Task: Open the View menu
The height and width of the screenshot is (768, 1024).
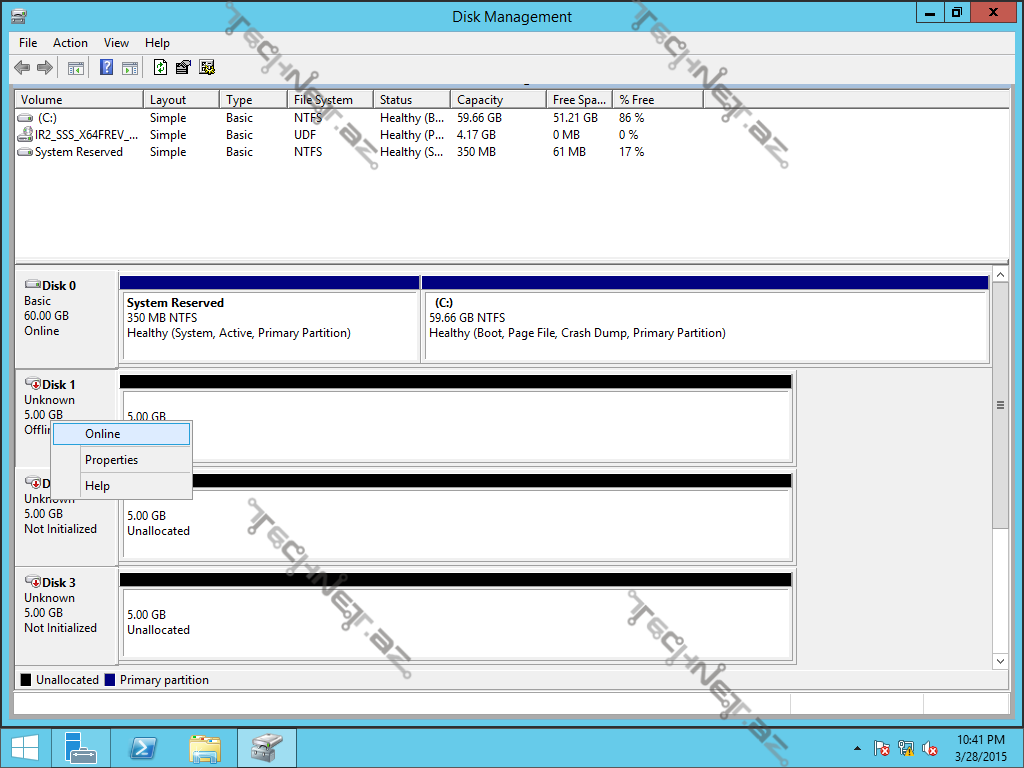Action: pyautogui.click(x=117, y=43)
